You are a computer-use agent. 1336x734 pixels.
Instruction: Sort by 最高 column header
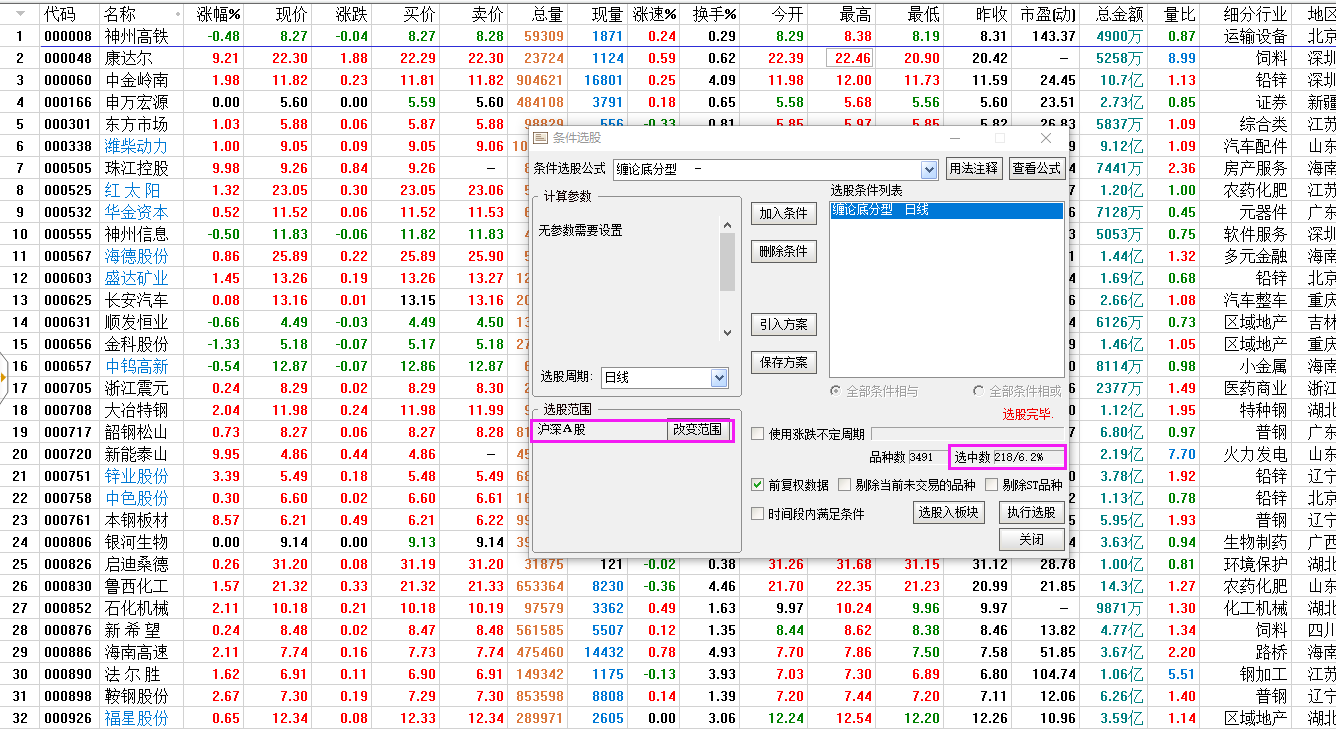[855, 14]
